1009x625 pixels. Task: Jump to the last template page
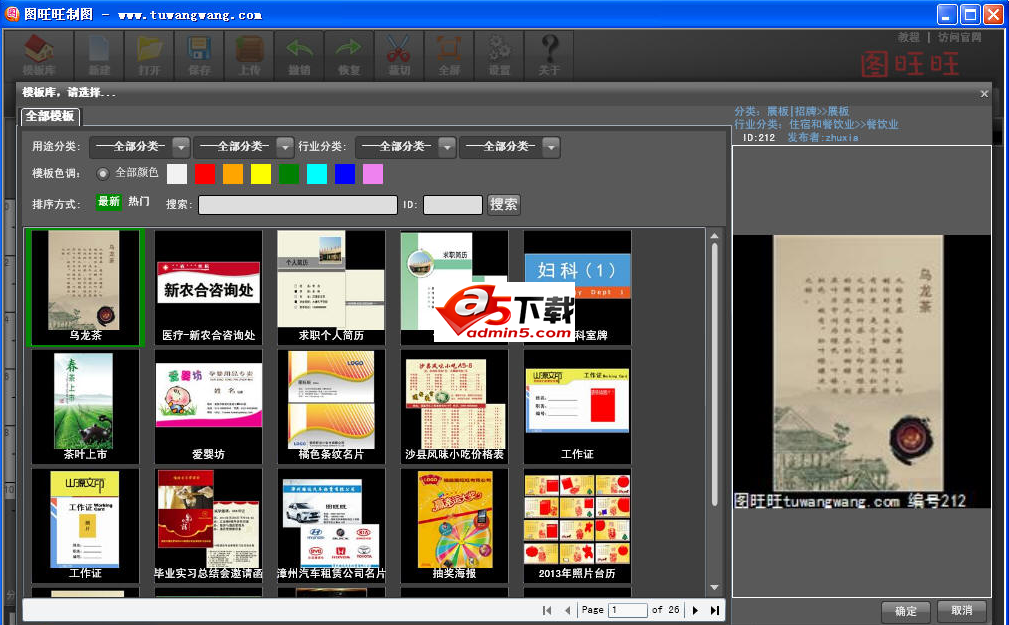click(715, 610)
